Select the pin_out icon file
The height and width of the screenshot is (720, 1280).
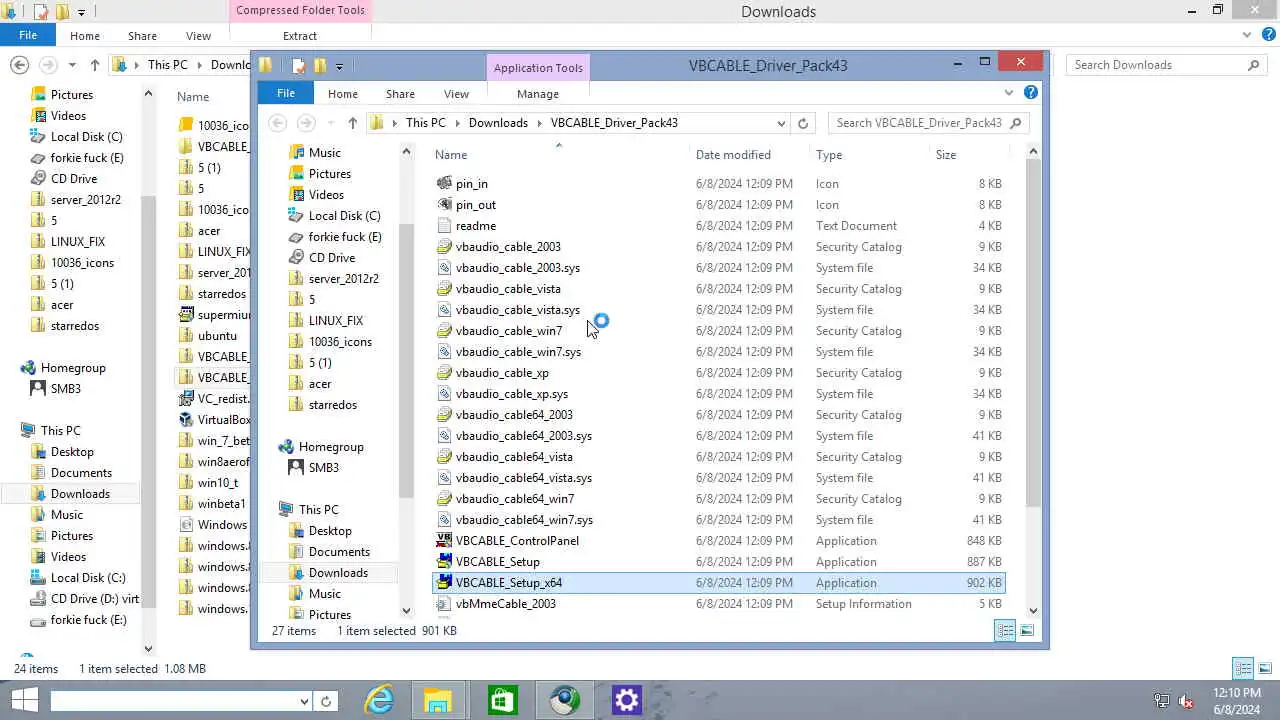point(445,205)
